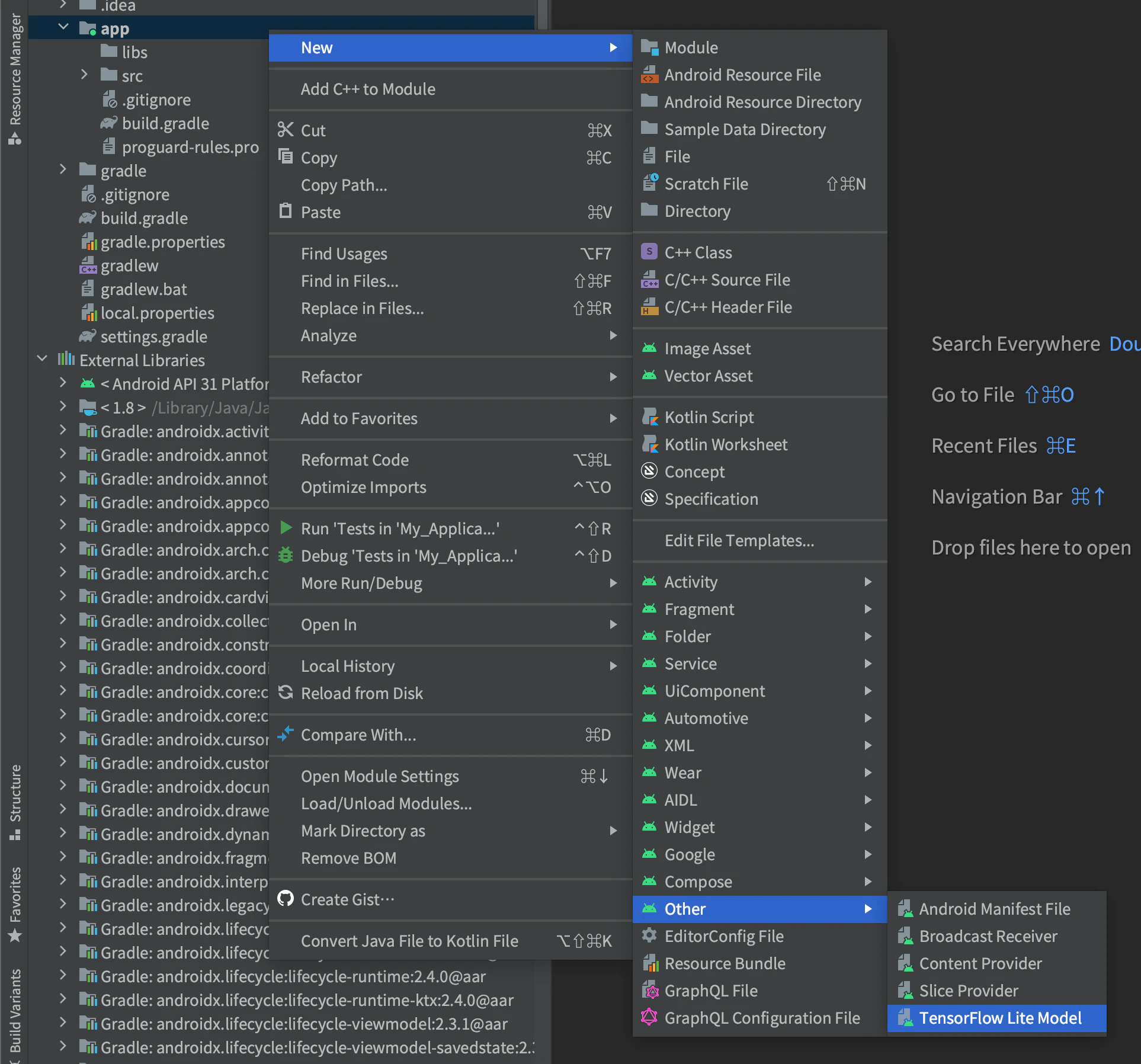Click the Concept gauge icon

pyautogui.click(x=649, y=470)
